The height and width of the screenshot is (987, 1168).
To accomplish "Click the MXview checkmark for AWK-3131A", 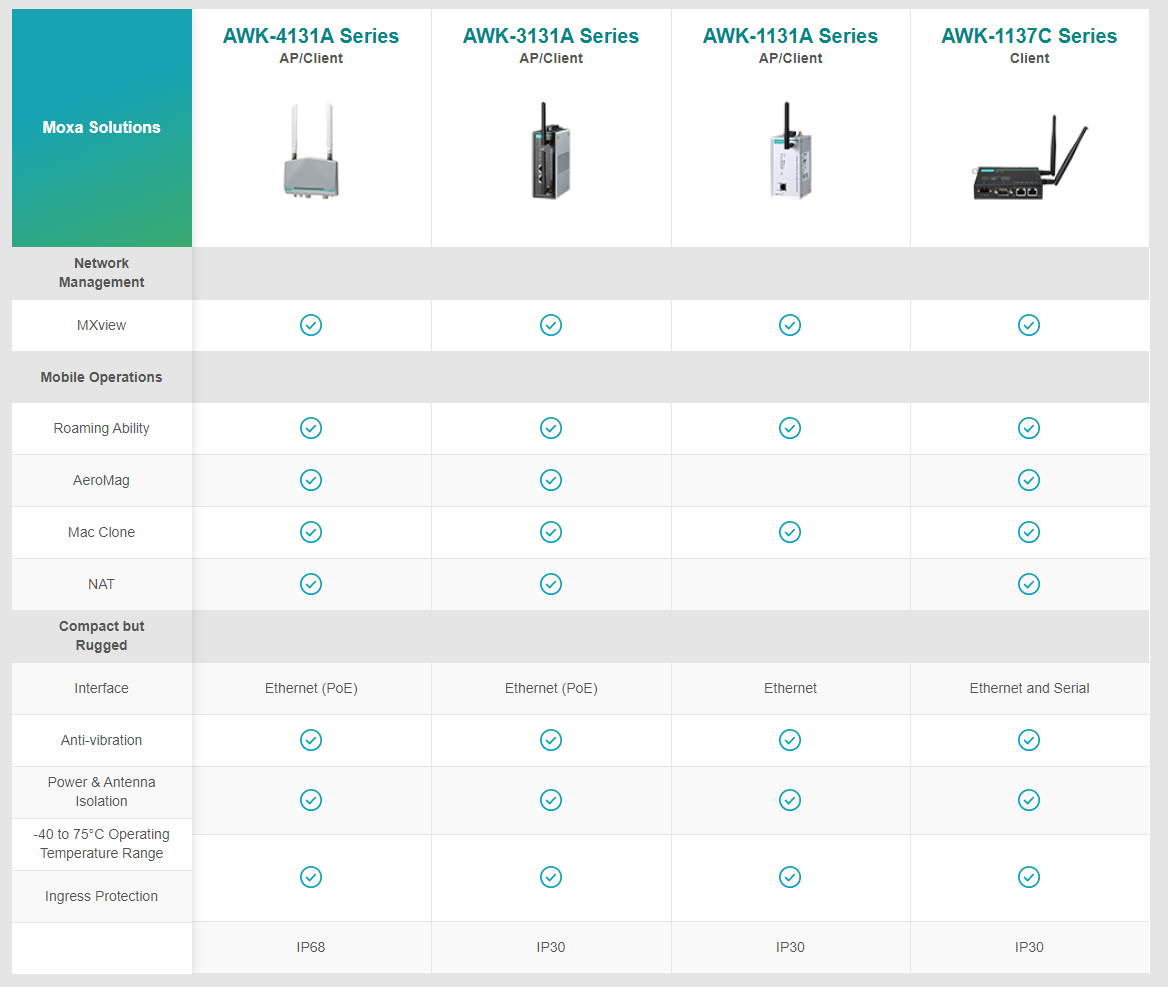I will click(550, 326).
